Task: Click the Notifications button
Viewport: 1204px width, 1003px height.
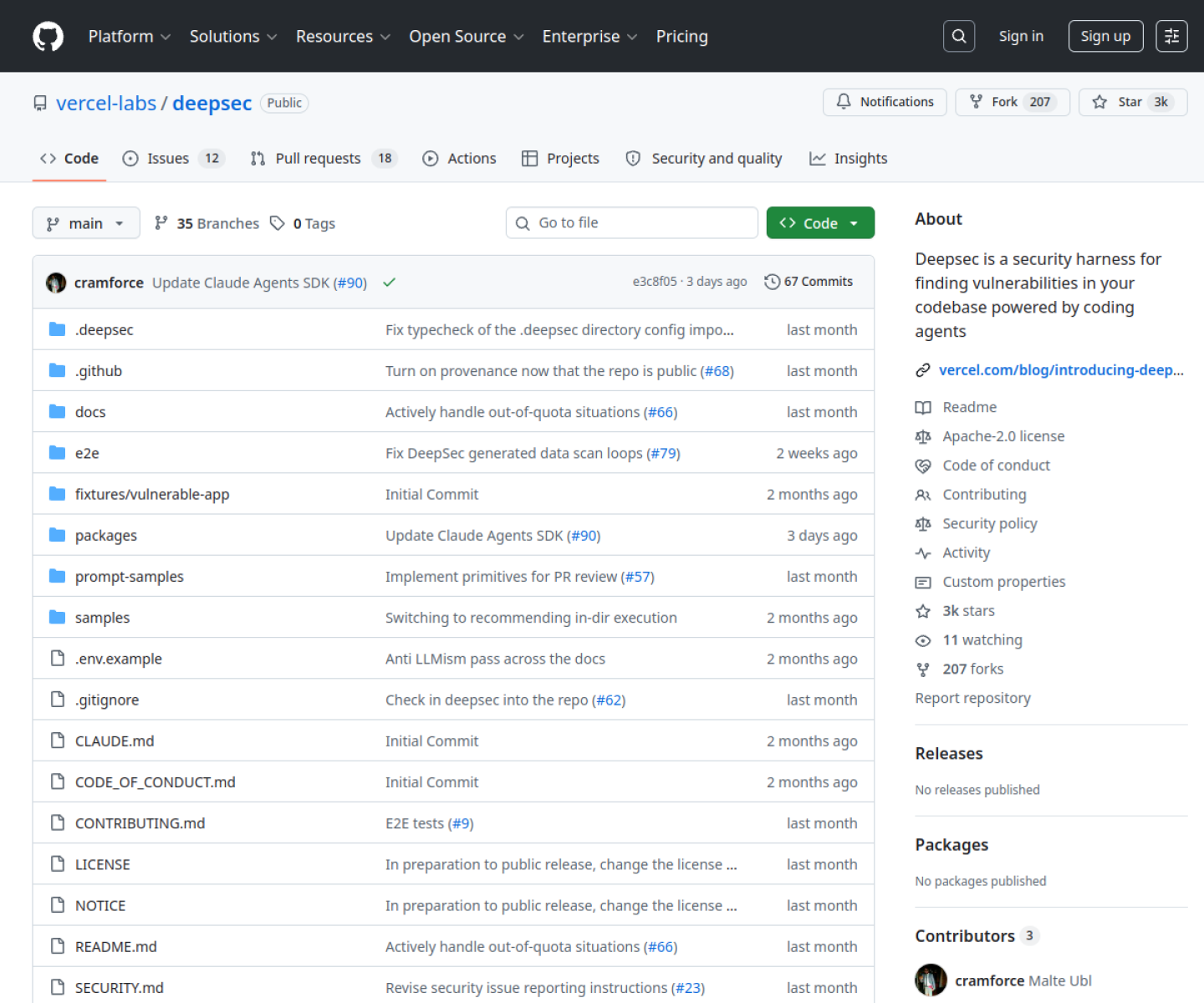Action: (x=885, y=102)
